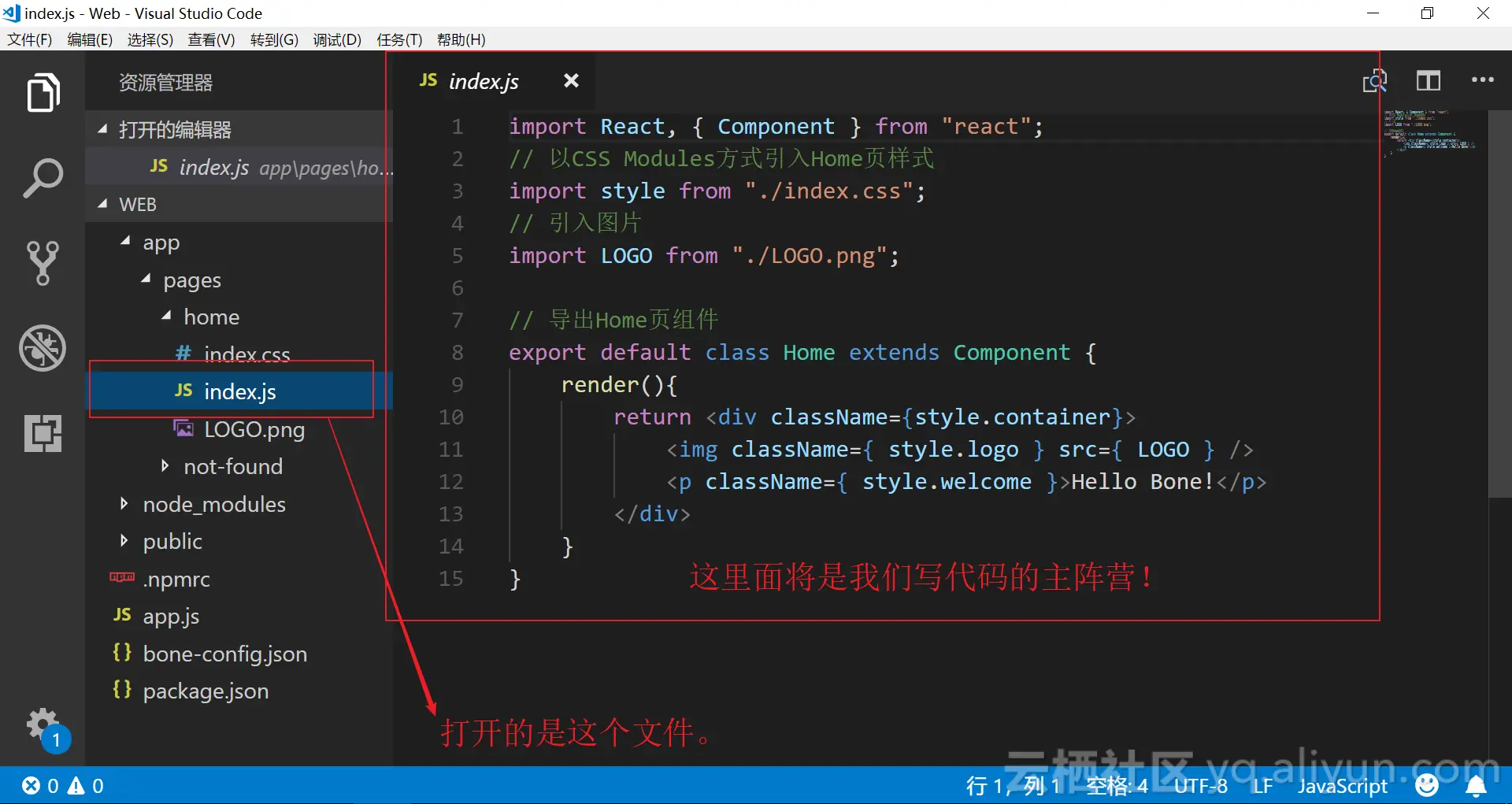Click the braces icon of package.json
The height and width of the screenshot is (804, 1512).
pos(122,689)
